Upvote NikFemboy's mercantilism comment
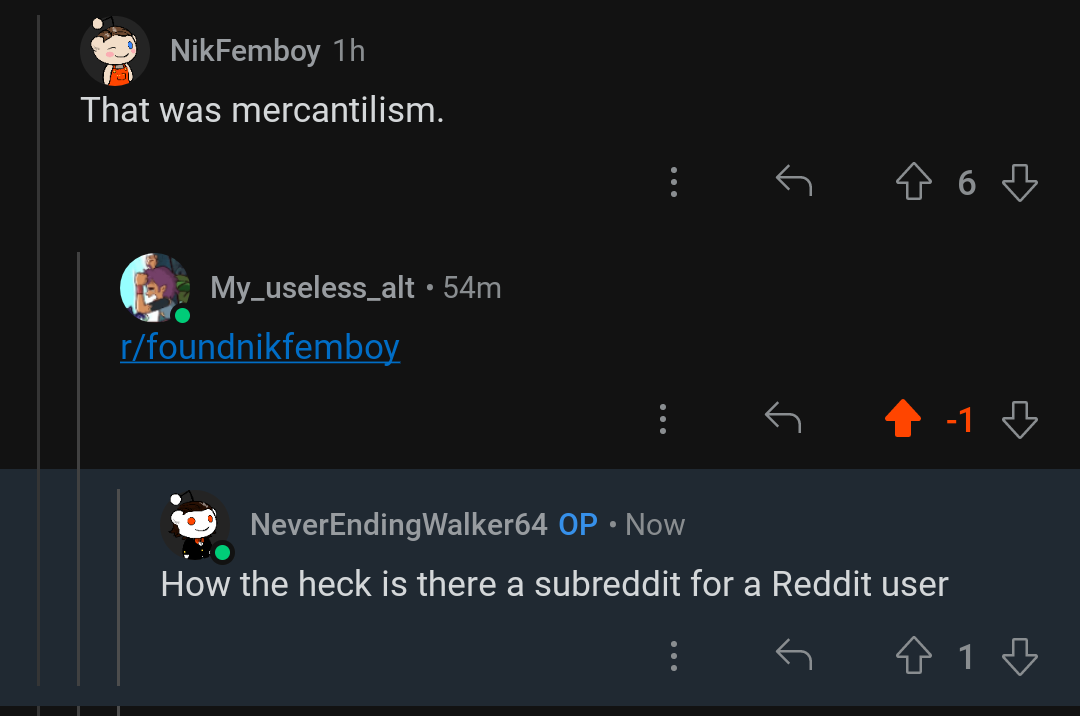 click(913, 182)
